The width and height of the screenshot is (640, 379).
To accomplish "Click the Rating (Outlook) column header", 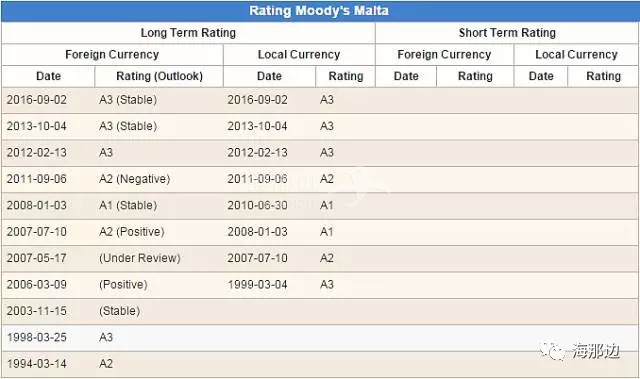I will 159,76.
